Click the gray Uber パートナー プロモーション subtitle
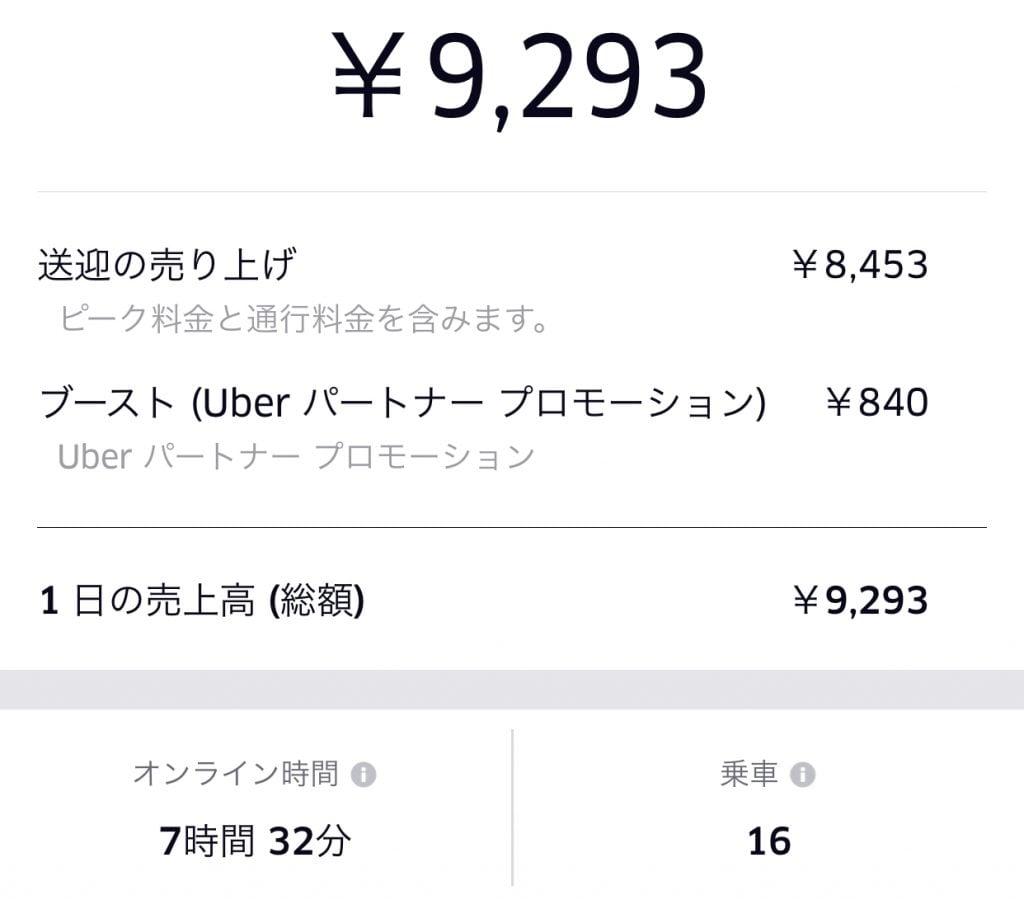Image resolution: width=1024 pixels, height=900 pixels. [296, 456]
